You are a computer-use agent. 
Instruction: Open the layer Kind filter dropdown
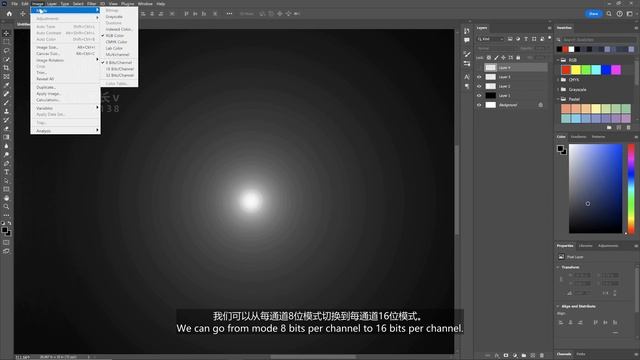(x=491, y=39)
